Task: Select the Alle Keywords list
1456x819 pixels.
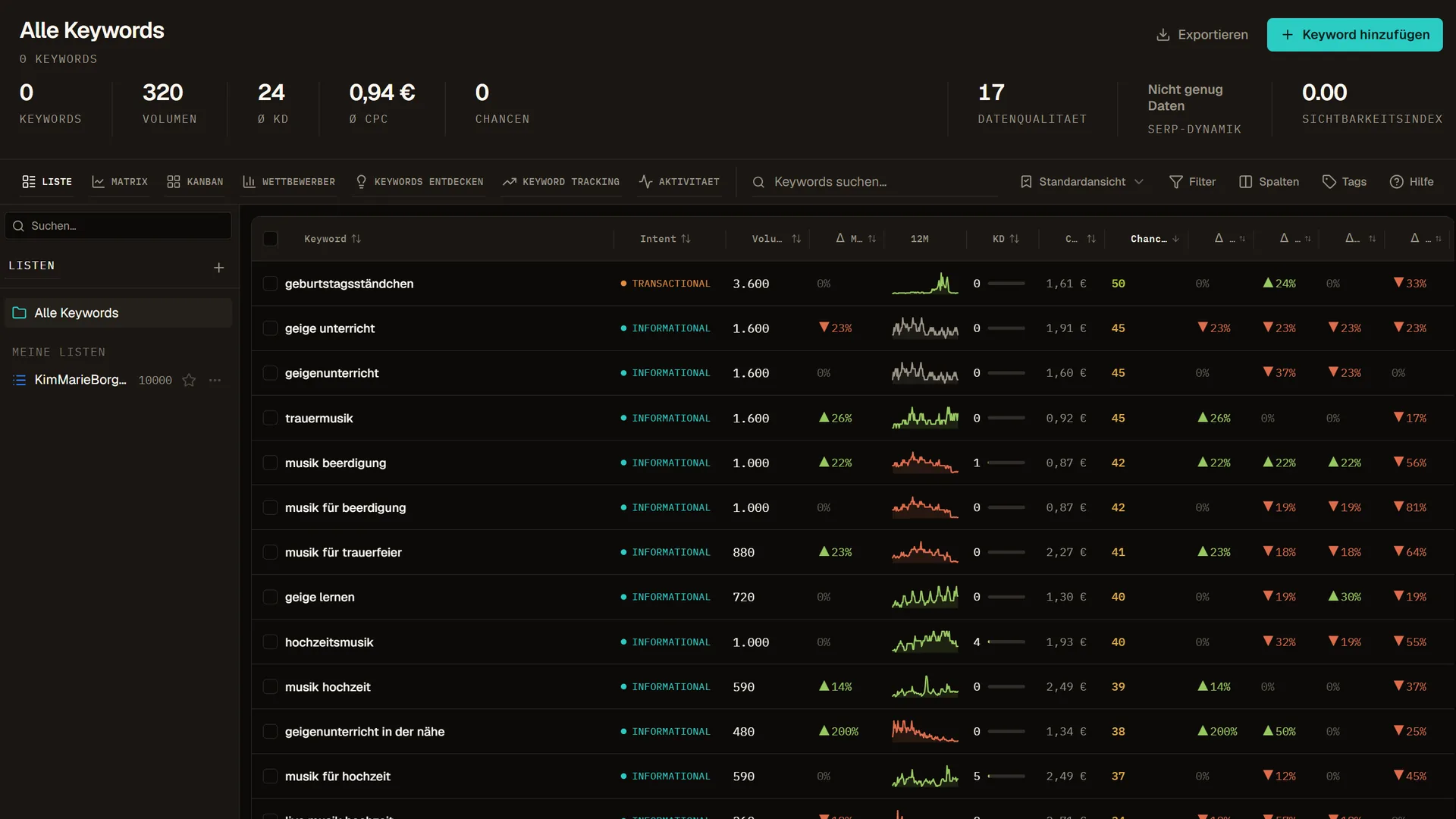Action: (118, 313)
